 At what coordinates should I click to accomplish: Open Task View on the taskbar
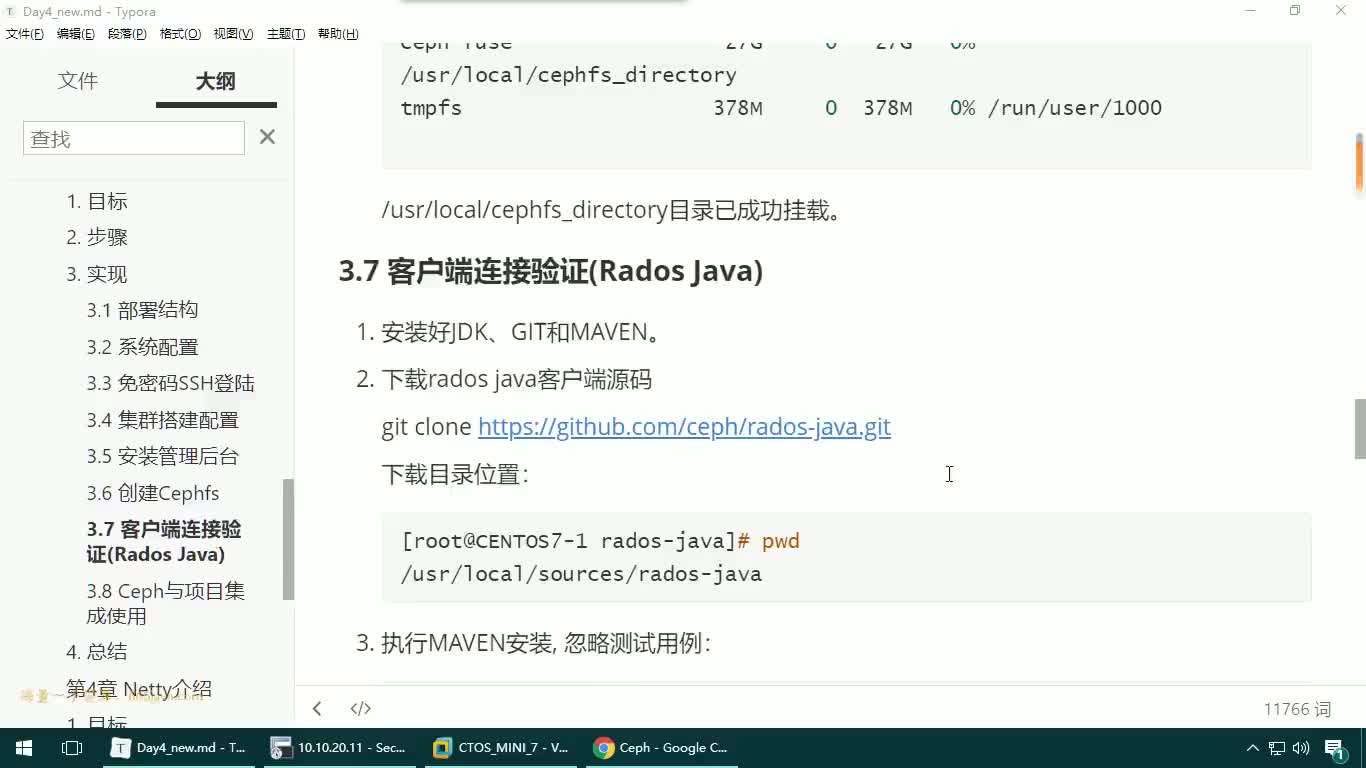pyautogui.click(x=71, y=748)
